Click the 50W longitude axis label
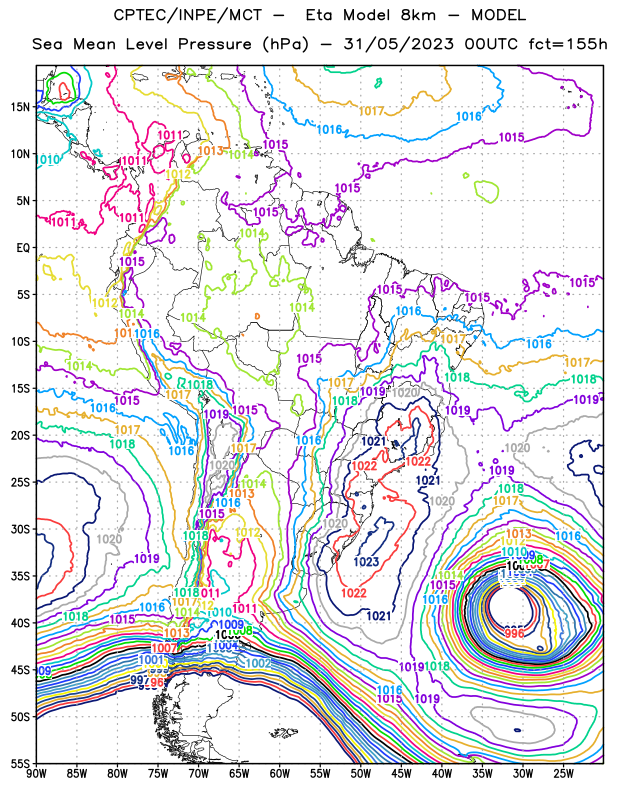Viewport: 618px width, 800px height. [x=360, y=773]
